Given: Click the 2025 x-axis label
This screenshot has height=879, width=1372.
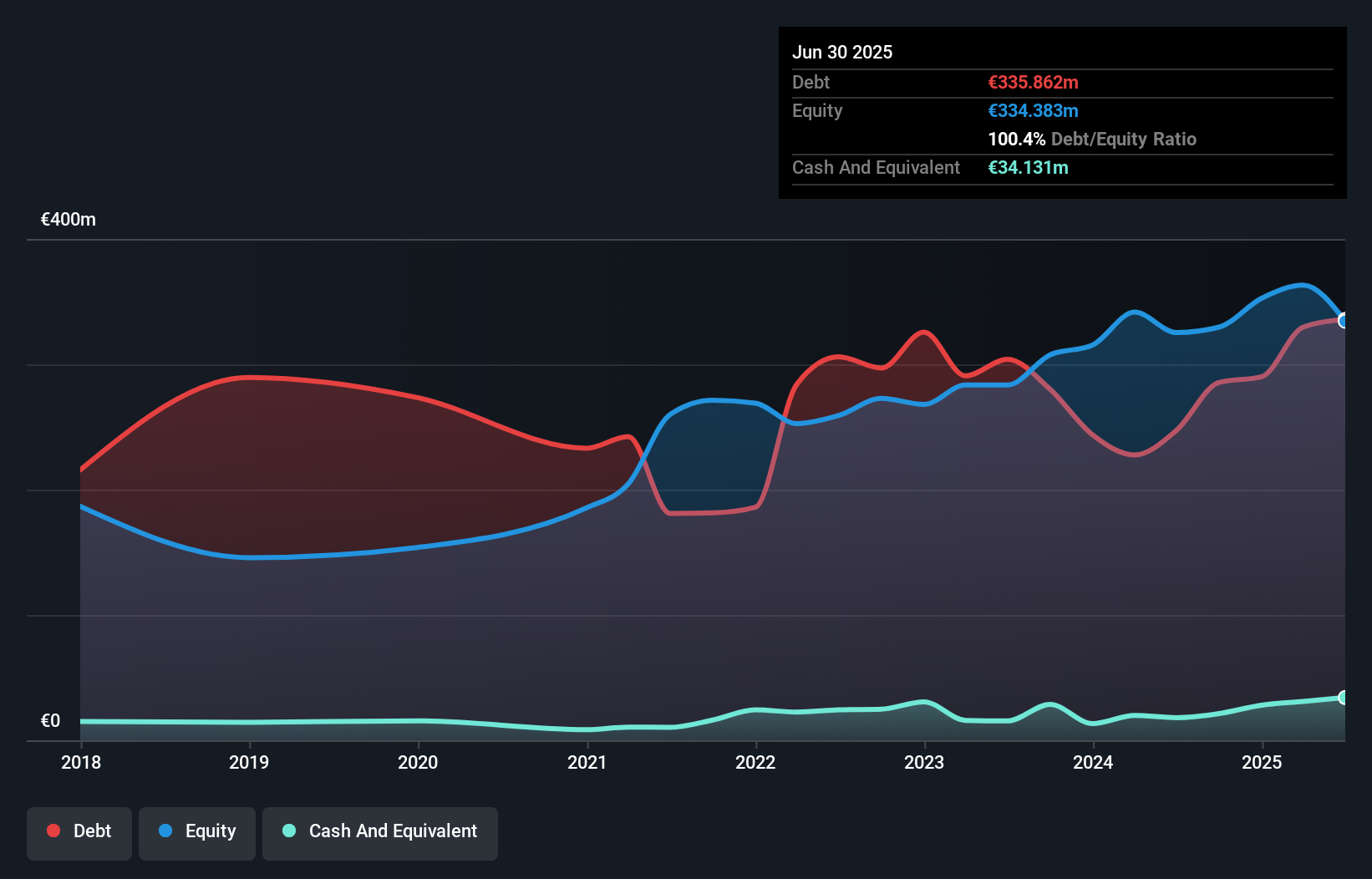Looking at the screenshot, I should point(1262,762).
